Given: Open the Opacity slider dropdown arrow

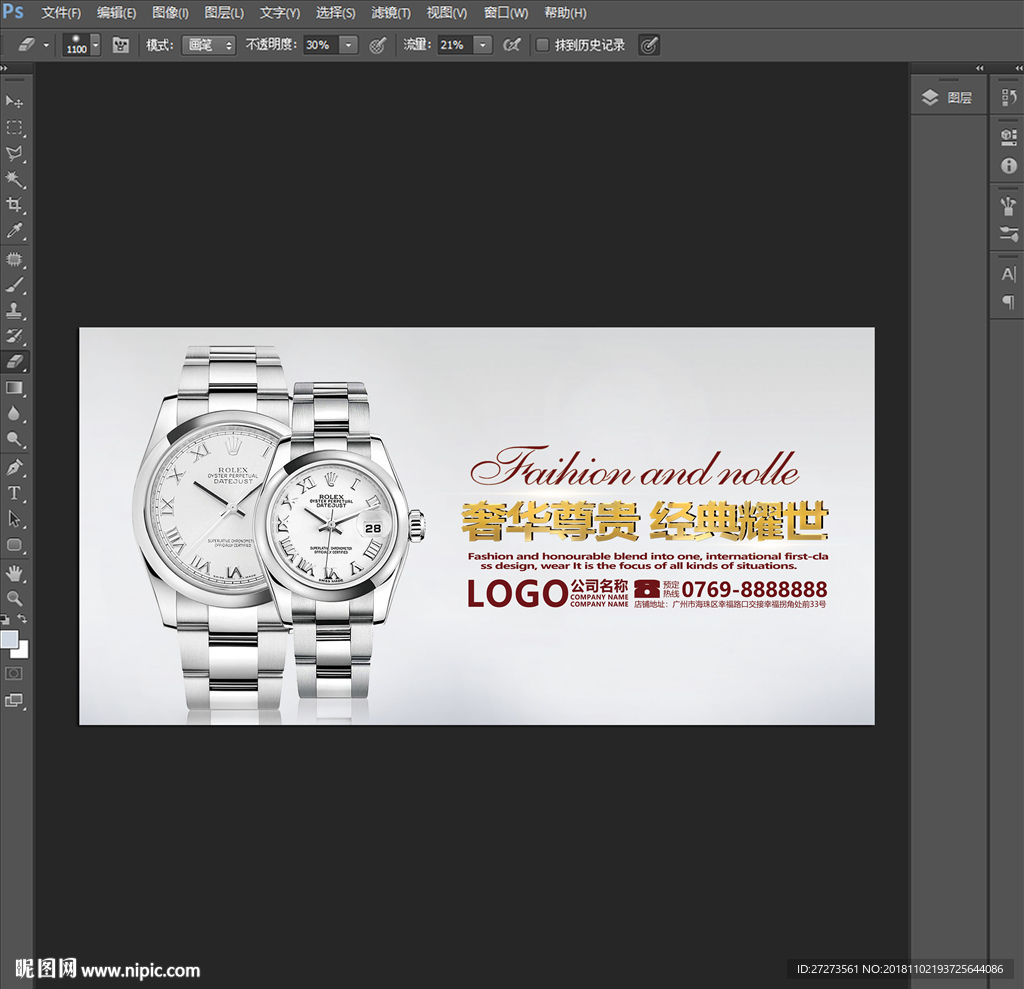Looking at the screenshot, I should (349, 45).
